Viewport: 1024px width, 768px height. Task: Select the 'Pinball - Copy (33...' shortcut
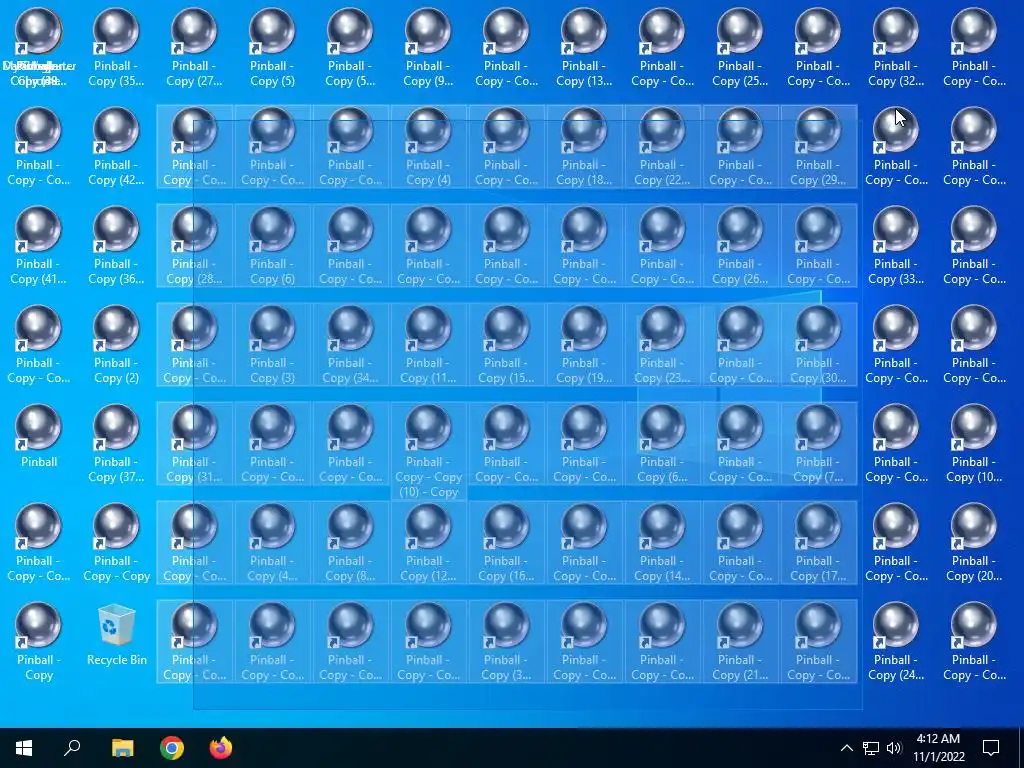895,246
